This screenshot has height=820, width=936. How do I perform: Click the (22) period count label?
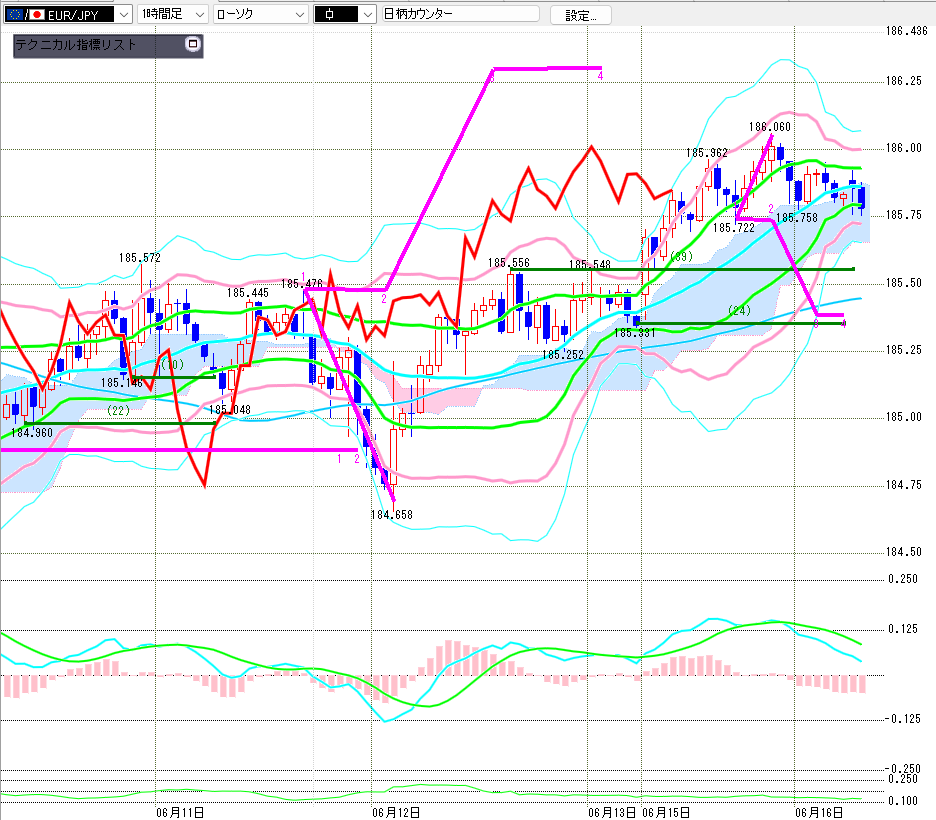coord(118,411)
